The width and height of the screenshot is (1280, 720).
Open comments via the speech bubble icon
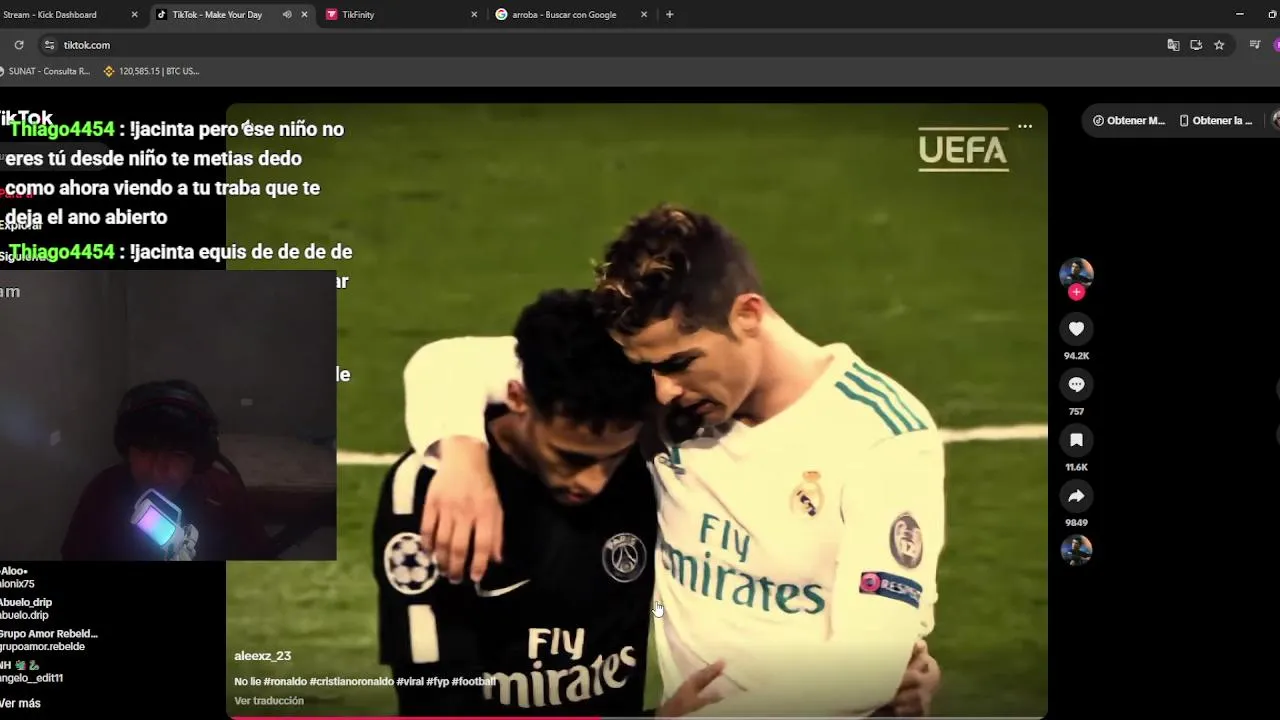(x=1076, y=384)
